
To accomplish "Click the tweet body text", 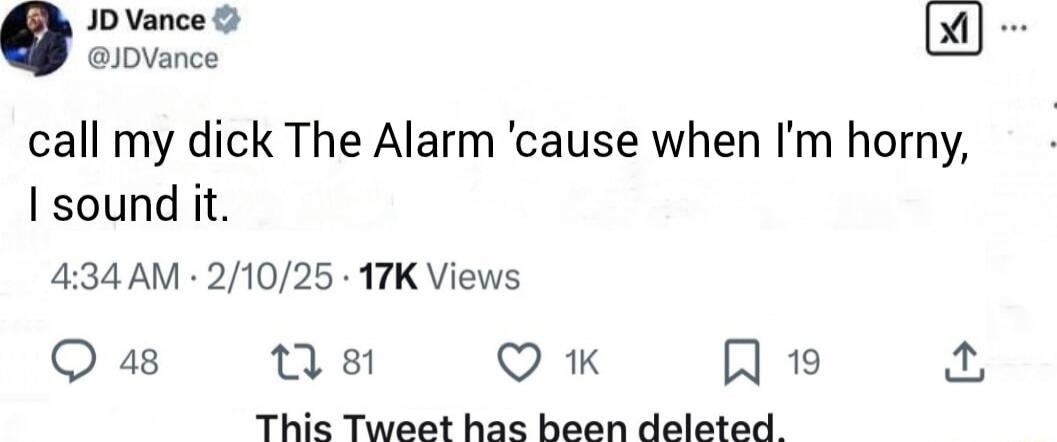I will pos(499,175).
